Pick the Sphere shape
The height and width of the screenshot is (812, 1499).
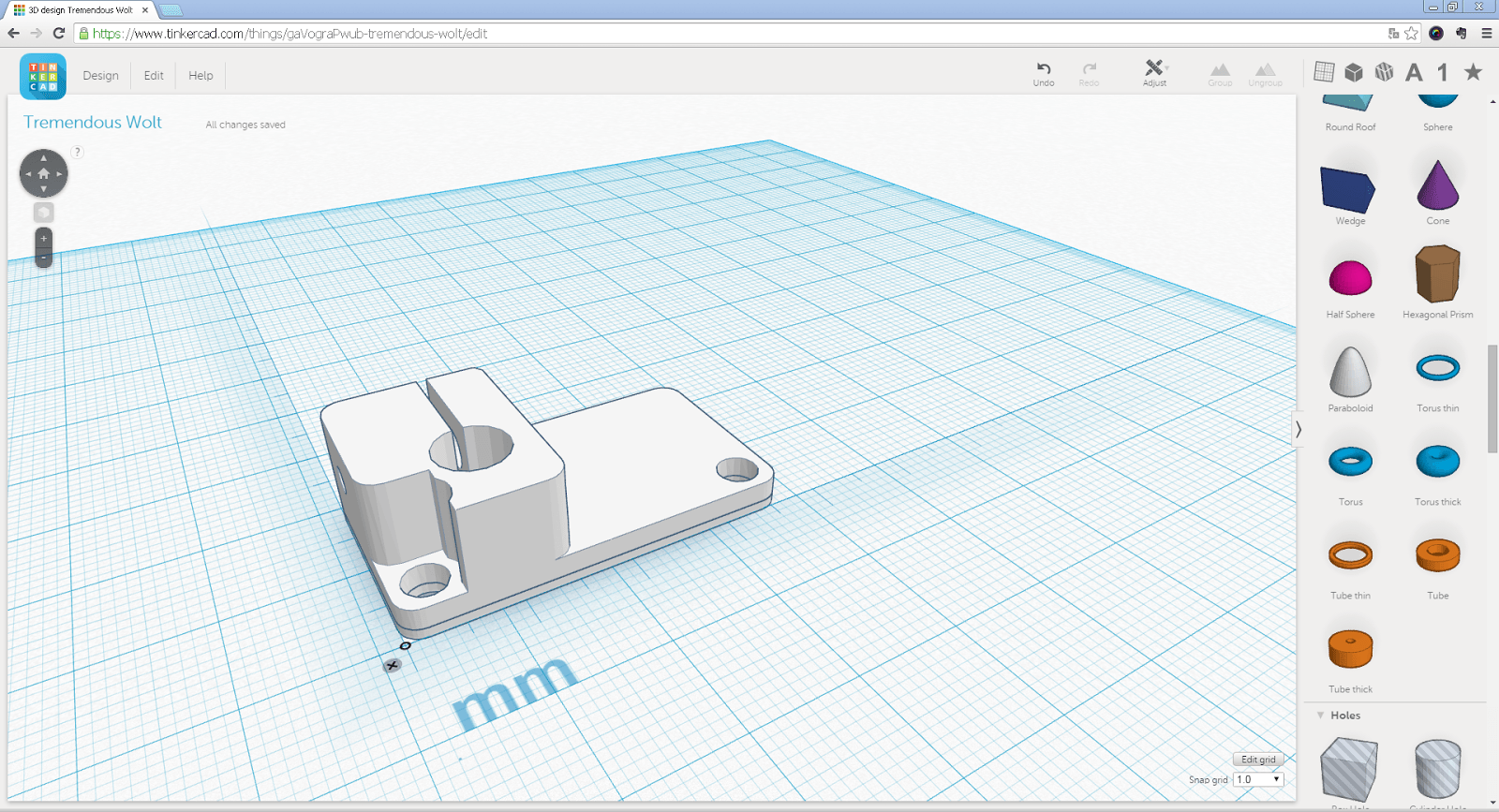pos(1438,112)
